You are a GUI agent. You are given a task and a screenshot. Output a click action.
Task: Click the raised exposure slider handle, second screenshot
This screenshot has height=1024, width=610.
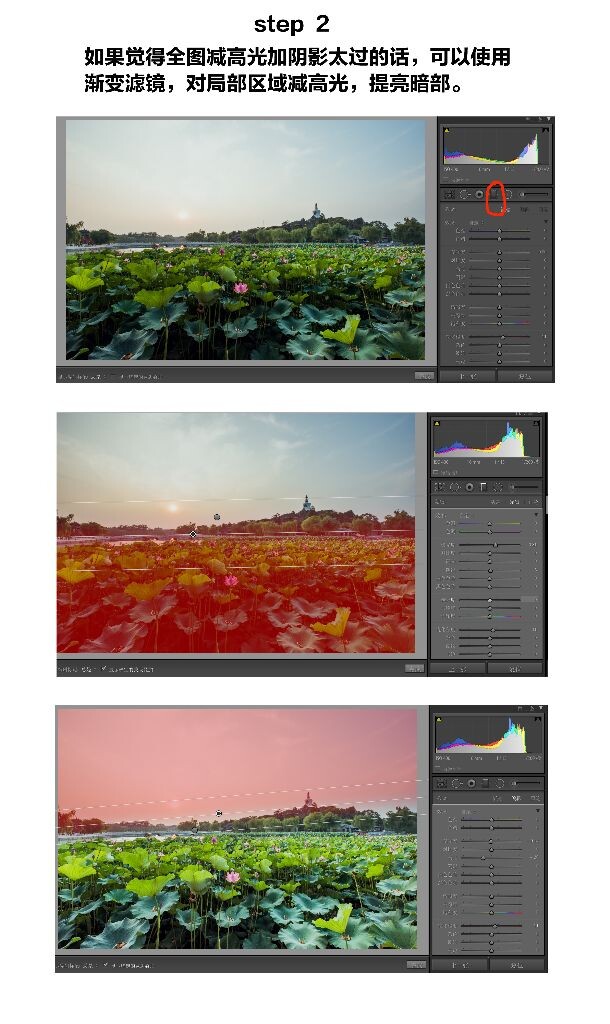pos(495,545)
